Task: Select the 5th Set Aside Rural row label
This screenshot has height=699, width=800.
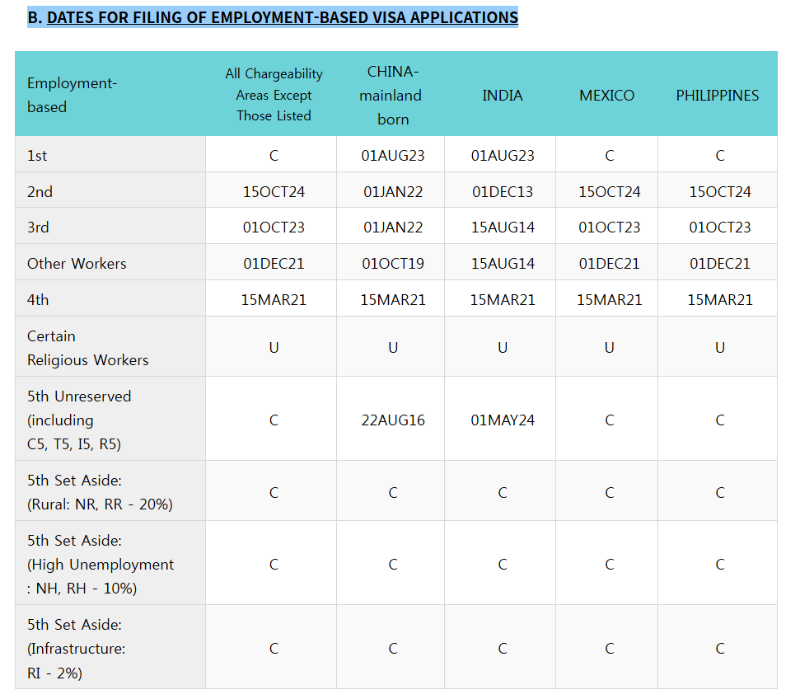Action: 100,492
